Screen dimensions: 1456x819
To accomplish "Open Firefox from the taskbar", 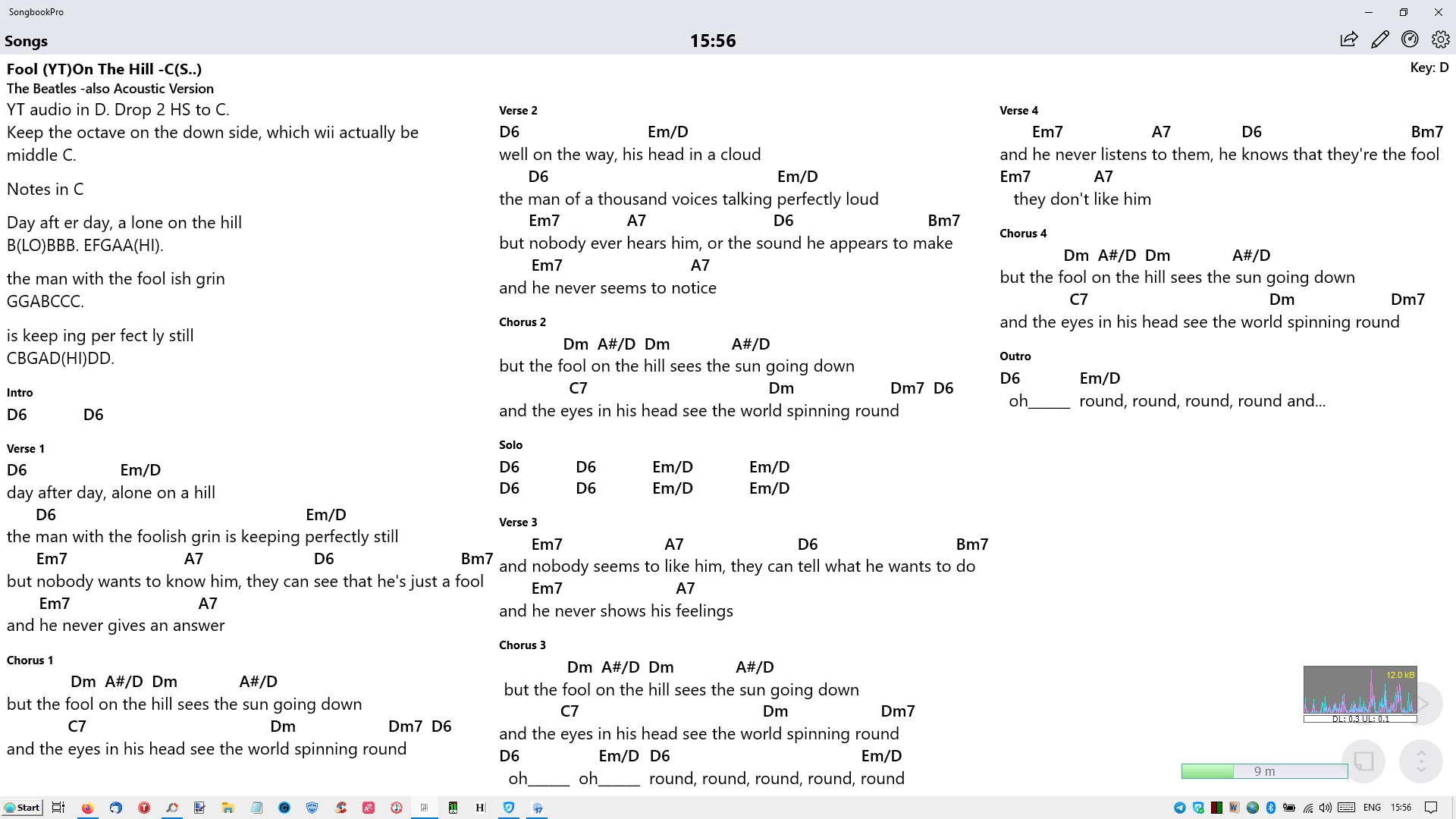I will tap(87, 808).
